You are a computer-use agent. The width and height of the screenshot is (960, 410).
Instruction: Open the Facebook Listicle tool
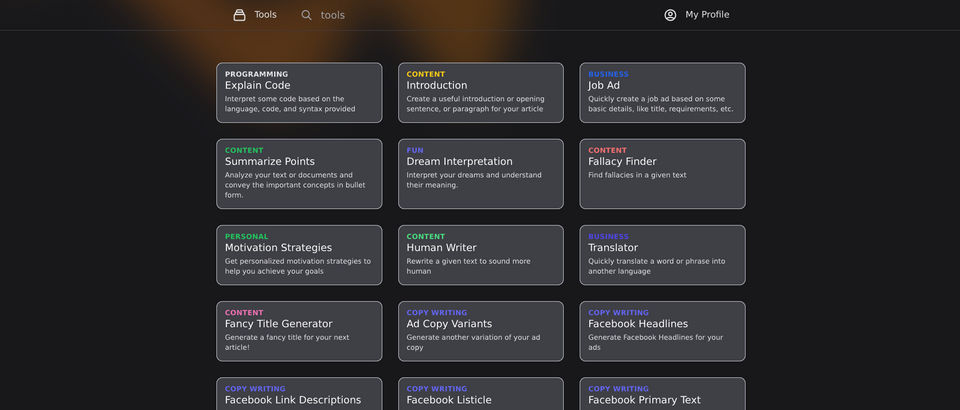click(481, 394)
